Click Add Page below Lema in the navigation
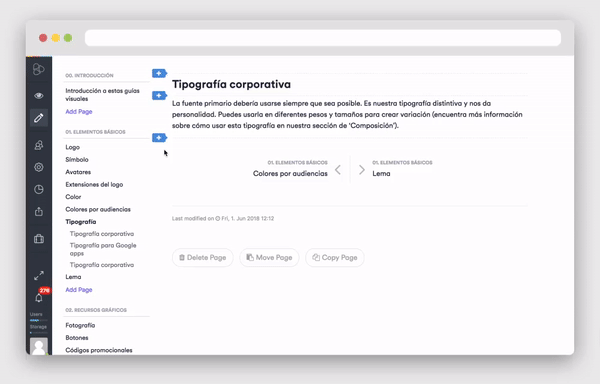 pyautogui.click(x=79, y=290)
